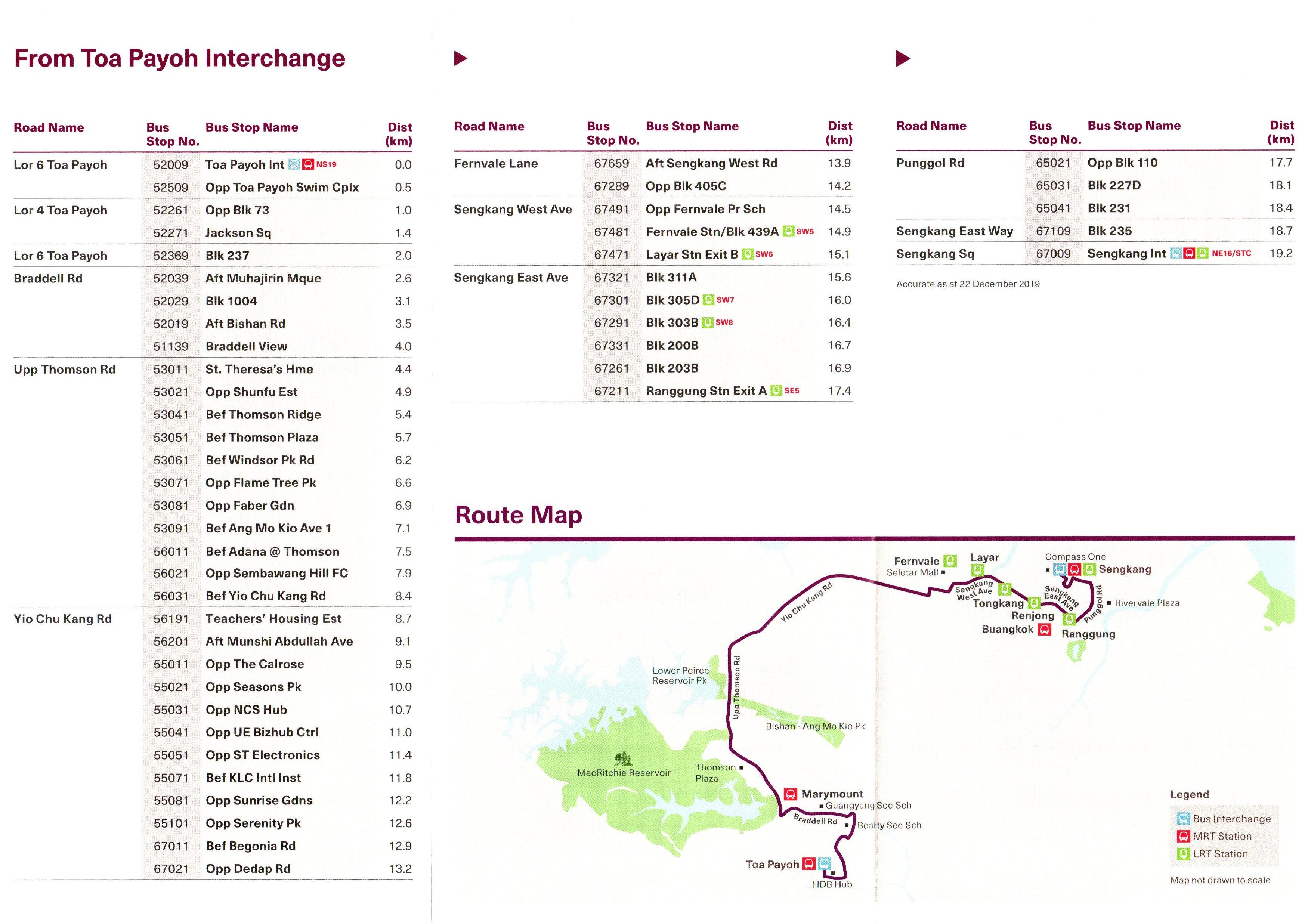Click the blue bus icon beside Toa Payoh Int row

[x=294, y=165]
